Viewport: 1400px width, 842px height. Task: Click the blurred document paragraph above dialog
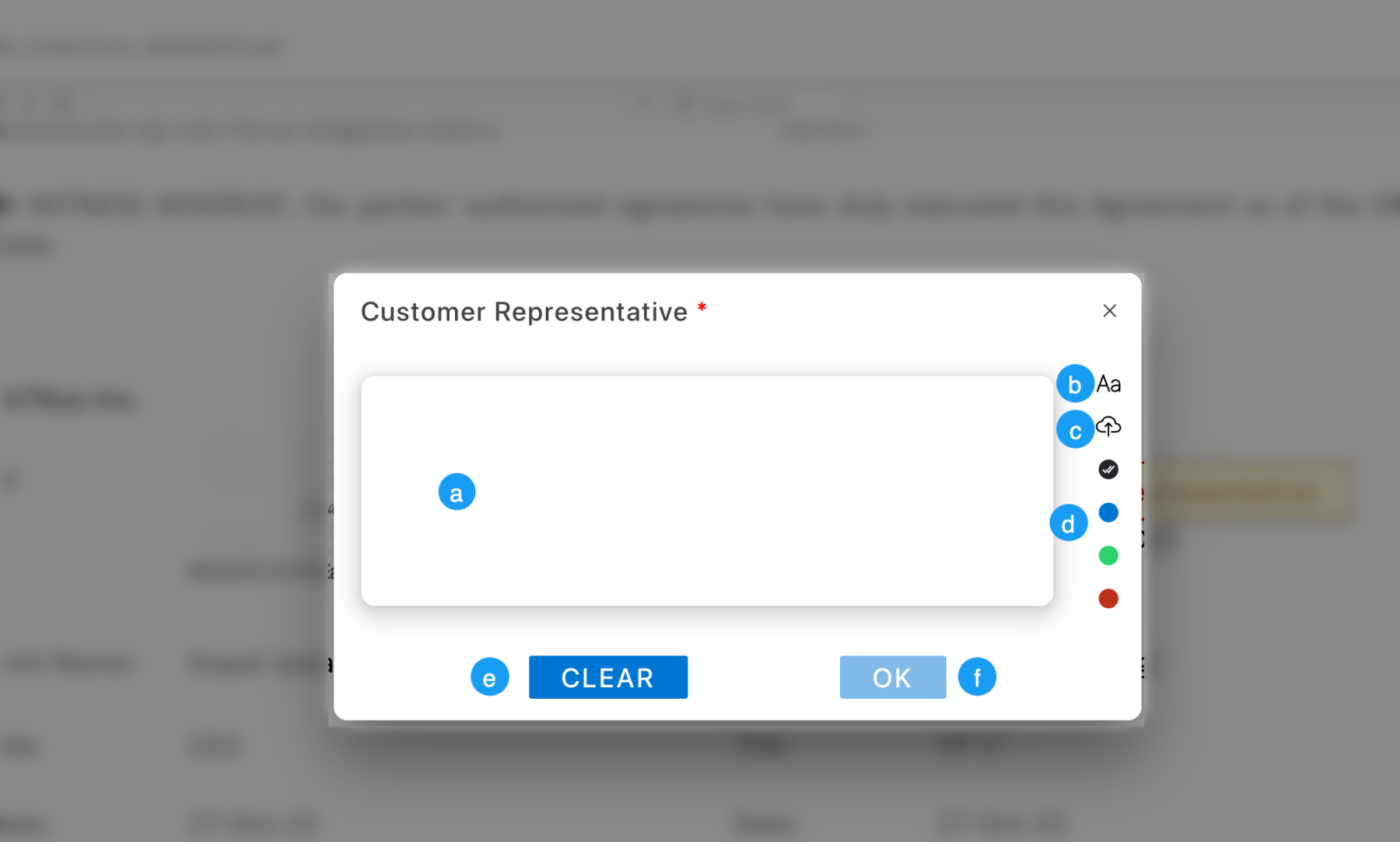tap(667, 207)
